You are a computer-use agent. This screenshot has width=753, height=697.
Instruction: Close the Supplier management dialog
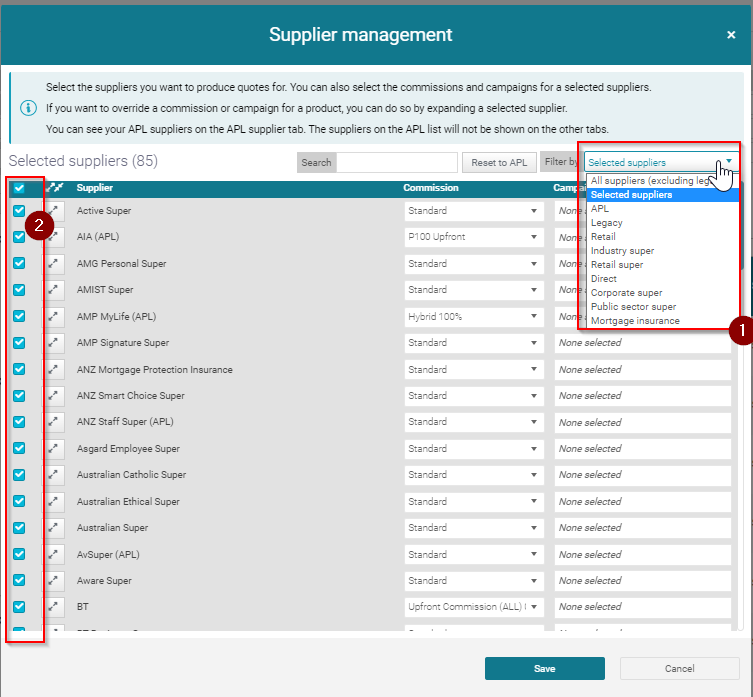[x=731, y=35]
